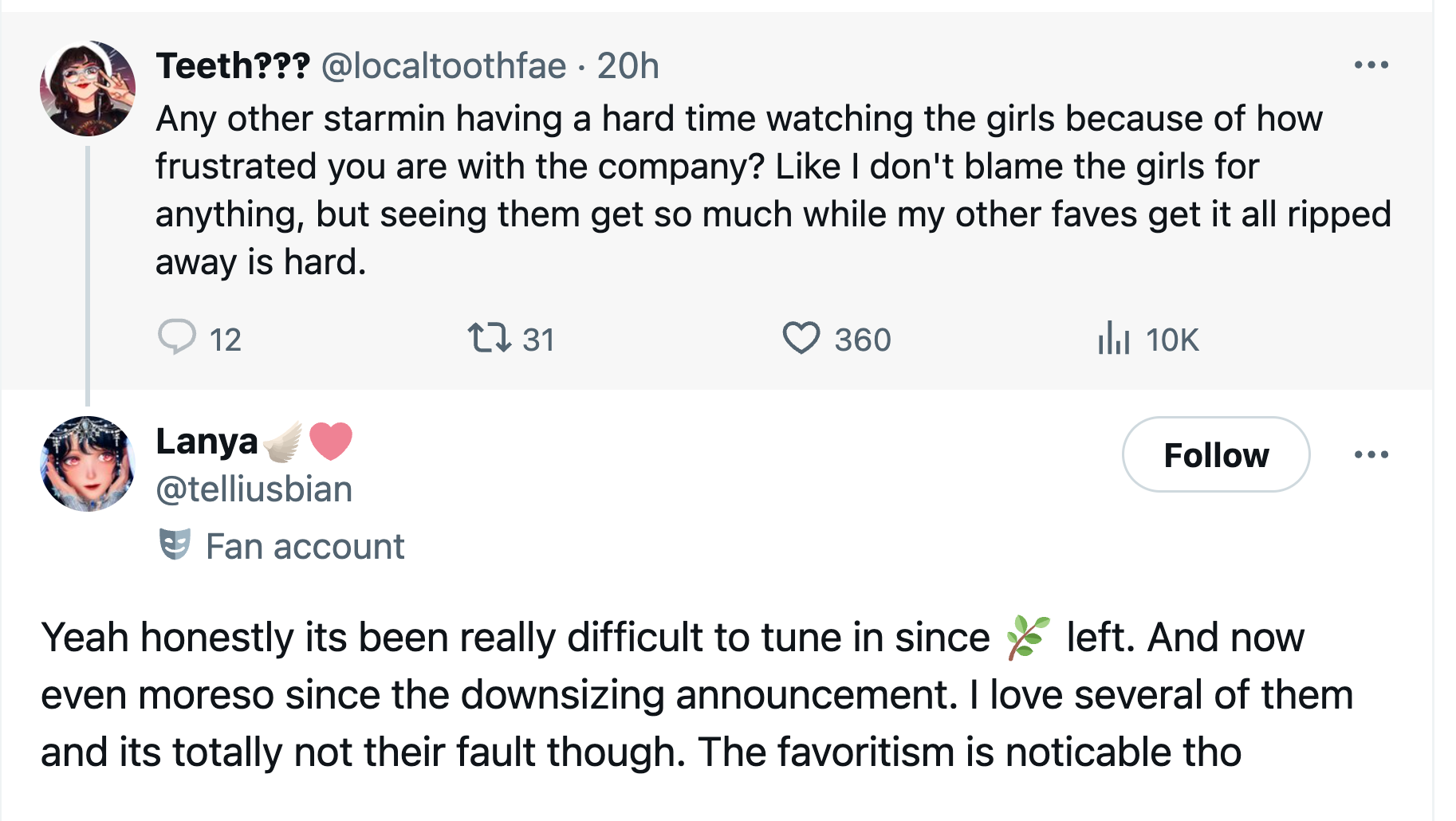Open the @localtoothfae handle link

click(x=443, y=65)
